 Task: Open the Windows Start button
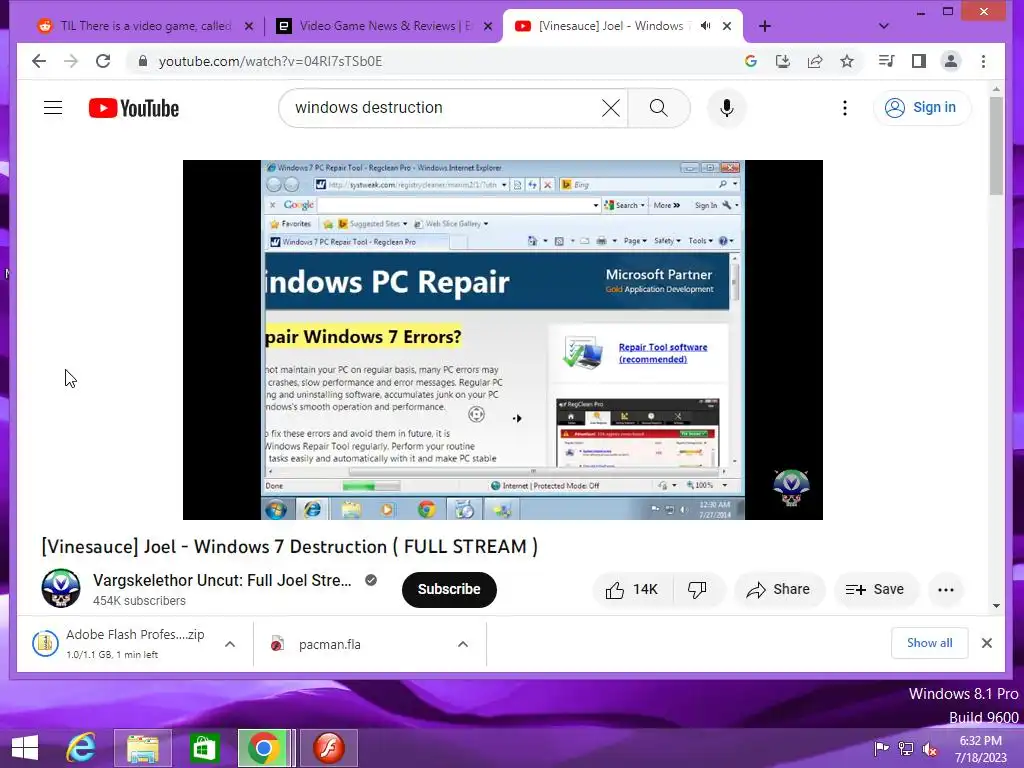click(x=25, y=748)
